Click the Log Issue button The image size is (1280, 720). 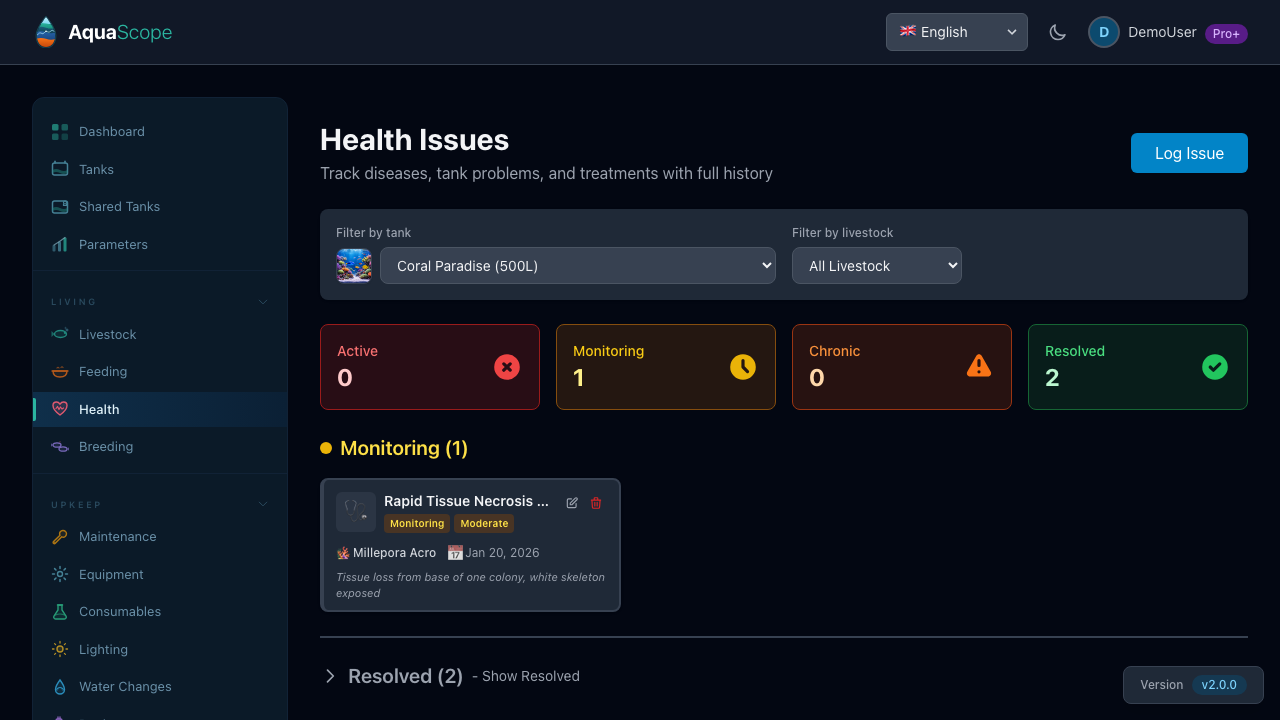(1189, 153)
